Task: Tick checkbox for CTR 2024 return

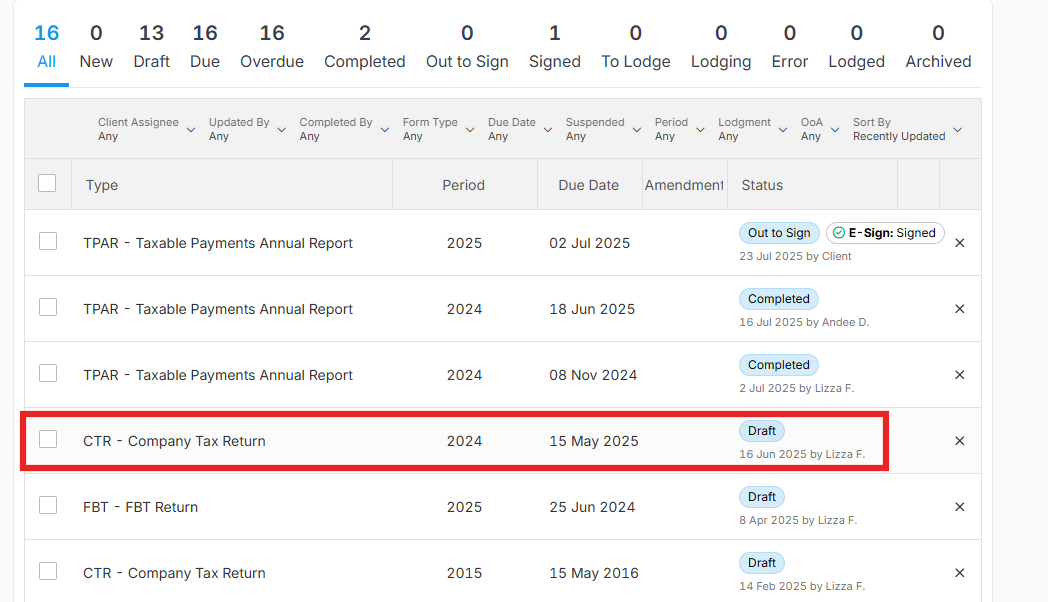Action: click(47, 440)
